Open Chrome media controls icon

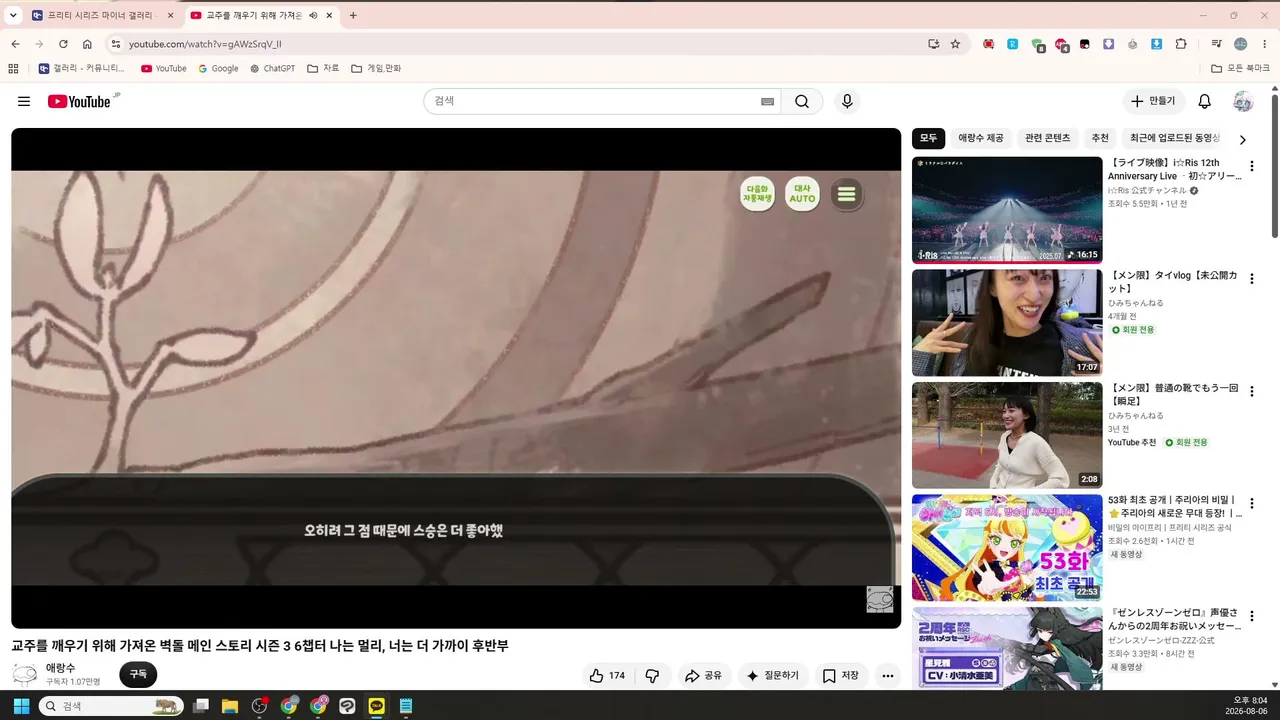coord(1216,44)
